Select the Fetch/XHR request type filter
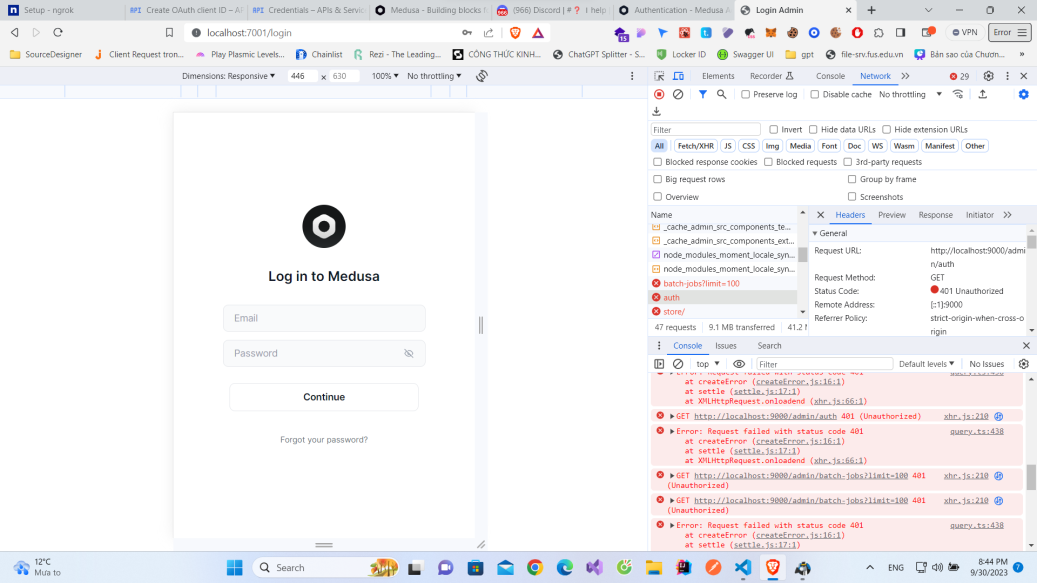 694,145
